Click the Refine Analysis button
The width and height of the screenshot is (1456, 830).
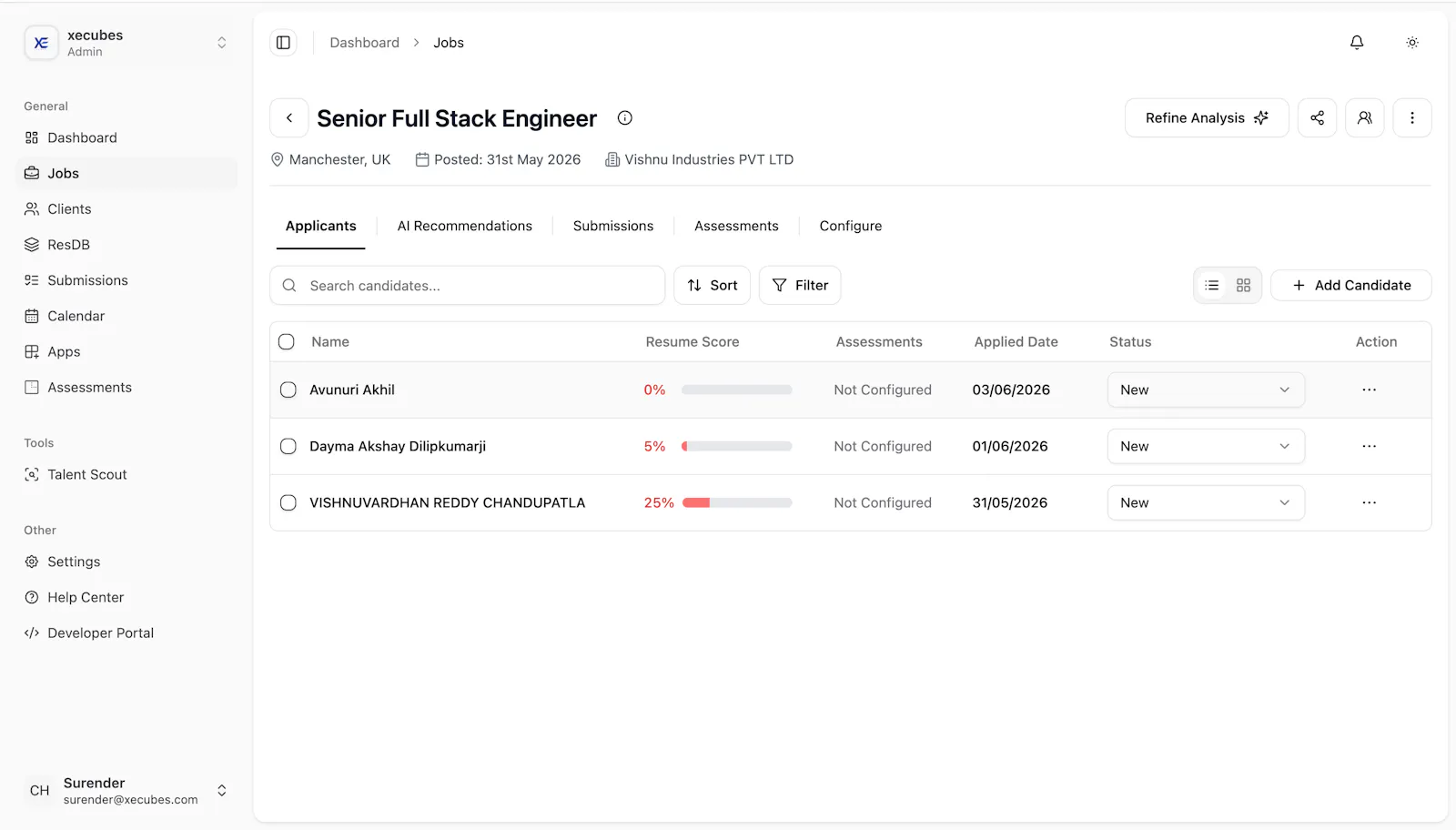click(x=1207, y=118)
